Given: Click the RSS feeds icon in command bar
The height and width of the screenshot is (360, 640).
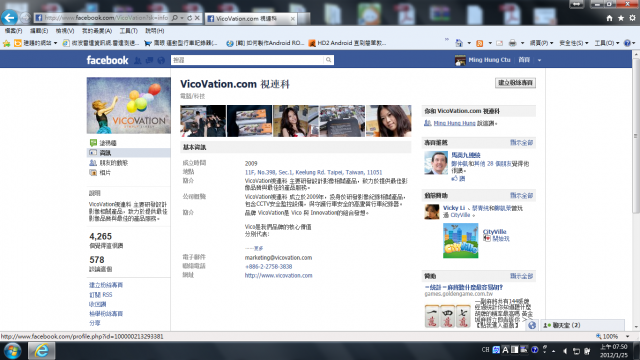Looking at the screenshot, I should pos(480,43).
